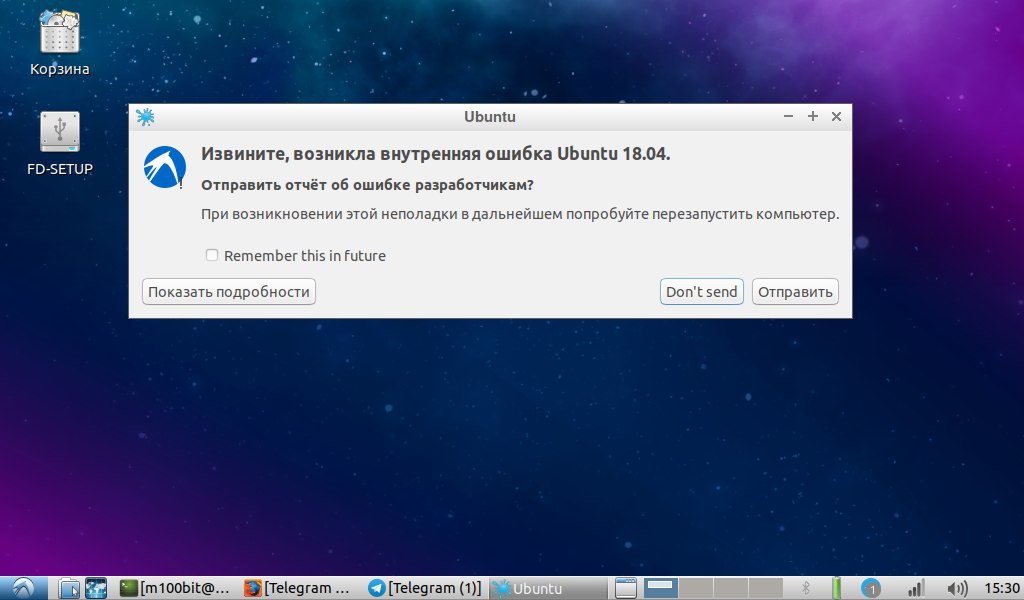This screenshot has width=1024, height=600.
Task: Switch to third virtual desktop in pager
Action: 730,588
